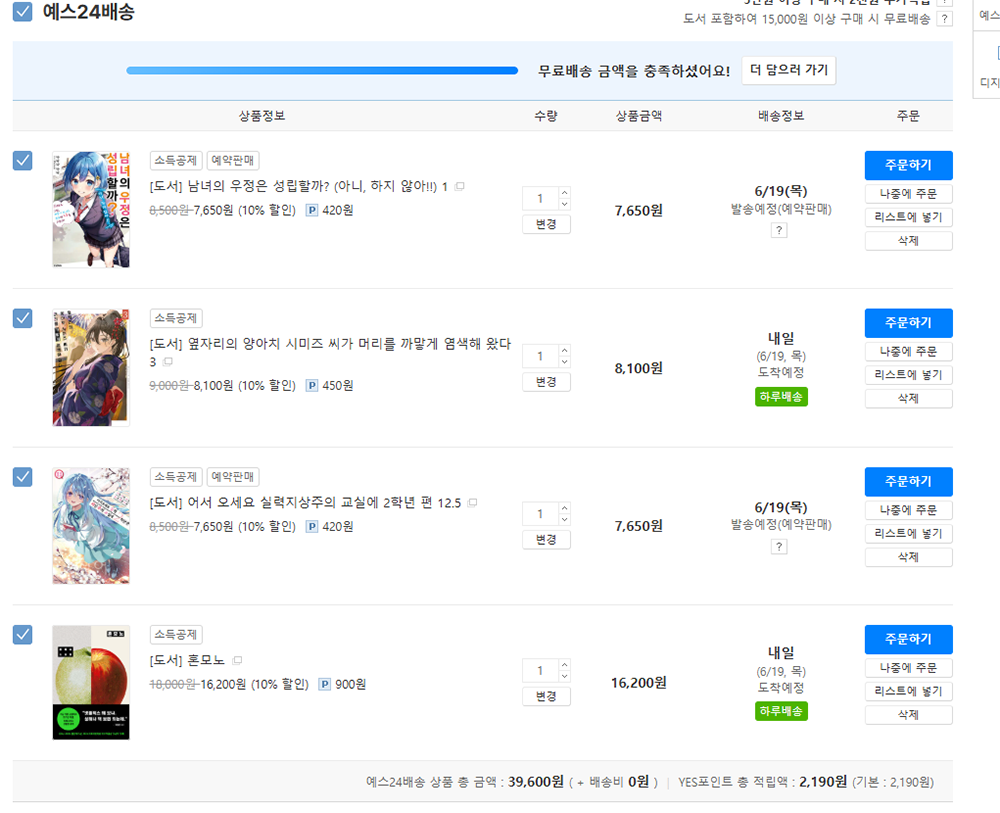Viewport: 1000px width, 813px height.
Task: Open 옆자리의 양아치 시미즈 book cover thumbnail
Action: [x=91, y=367]
